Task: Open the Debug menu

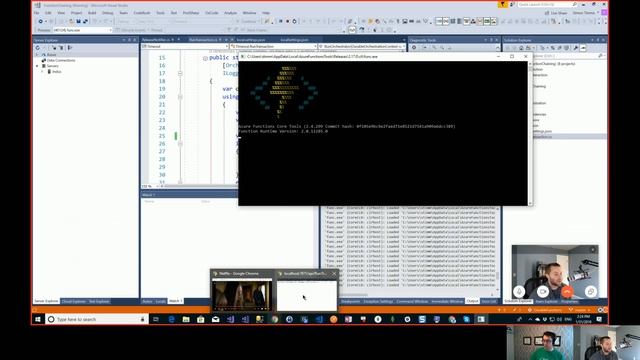Action: pos(107,13)
